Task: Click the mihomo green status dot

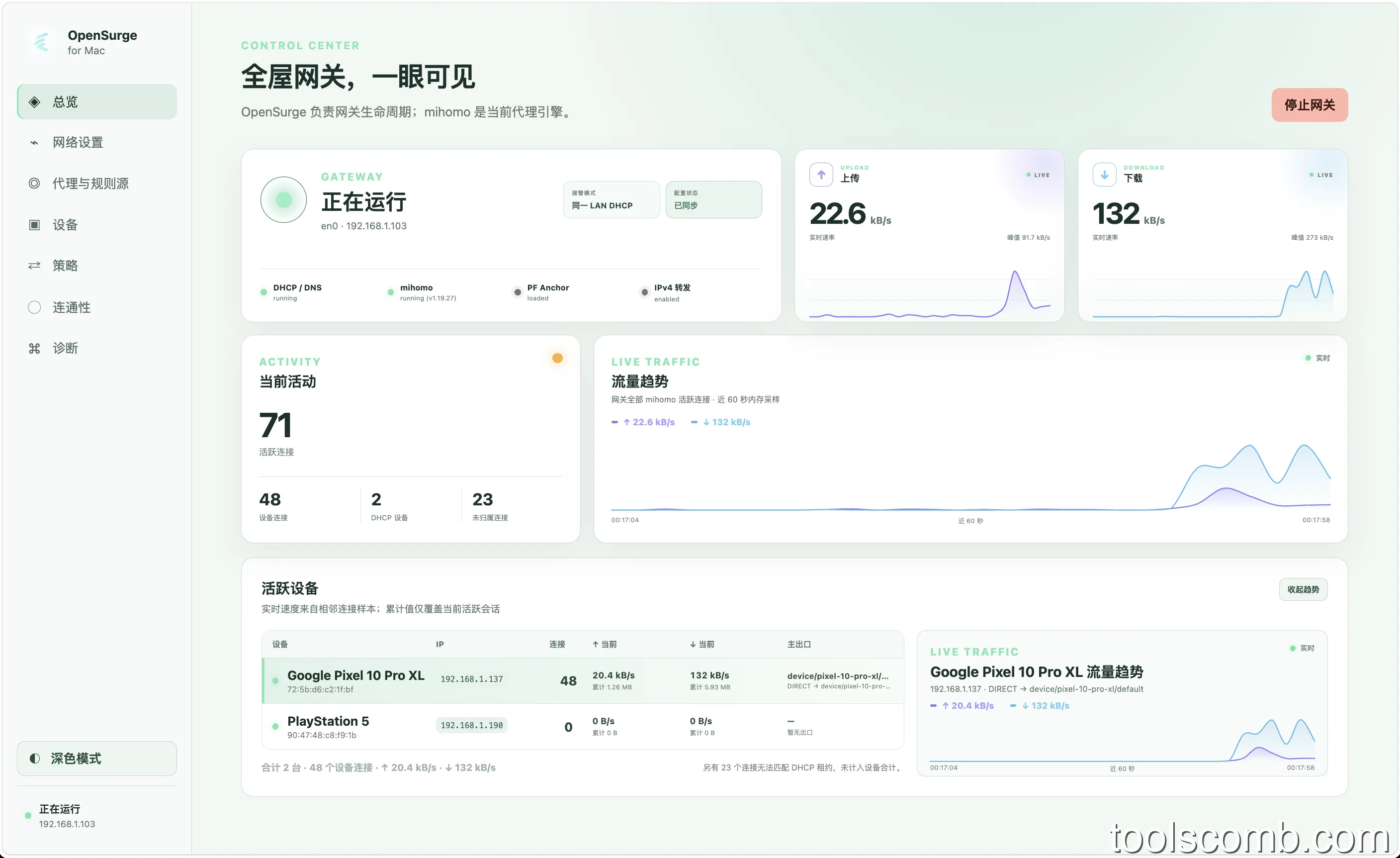Action: point(390,292)
